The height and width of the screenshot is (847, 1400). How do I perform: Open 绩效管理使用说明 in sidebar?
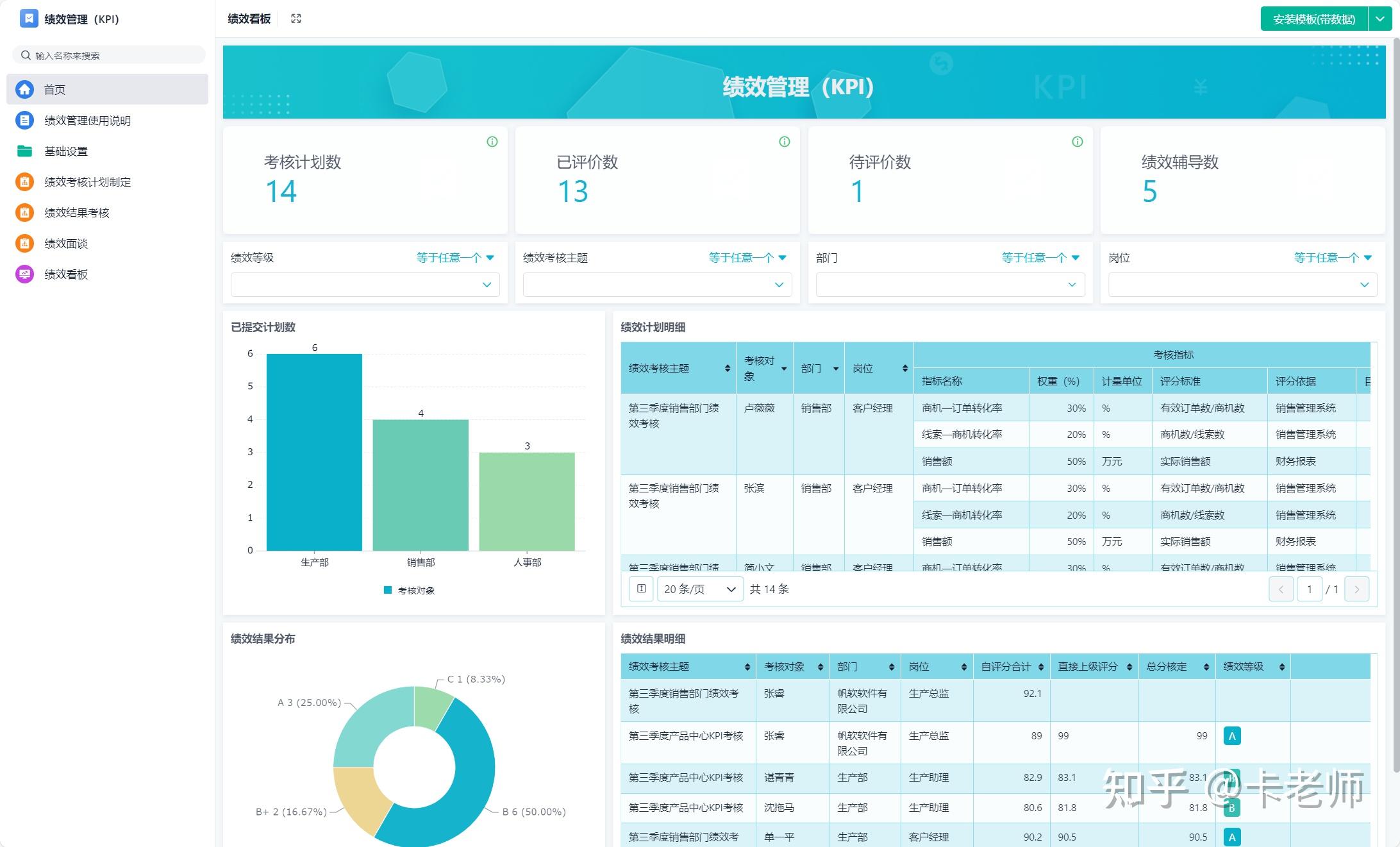coord(87,121)
